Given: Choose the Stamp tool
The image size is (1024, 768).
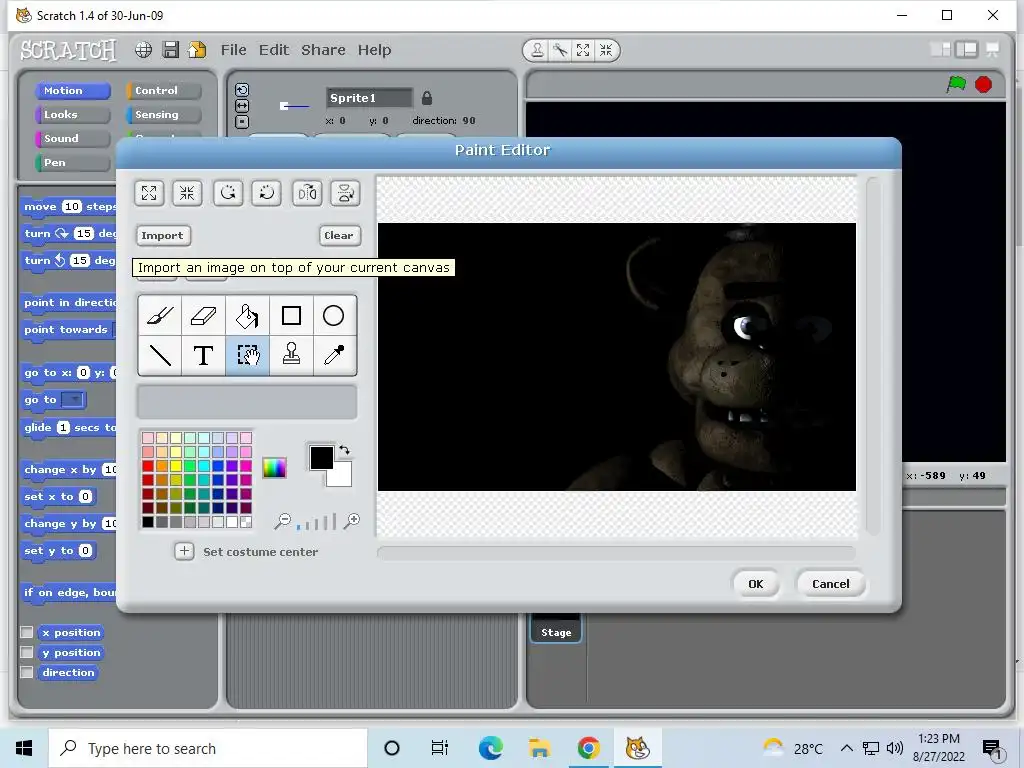Looking at the screenshot, I should [291, 355].
